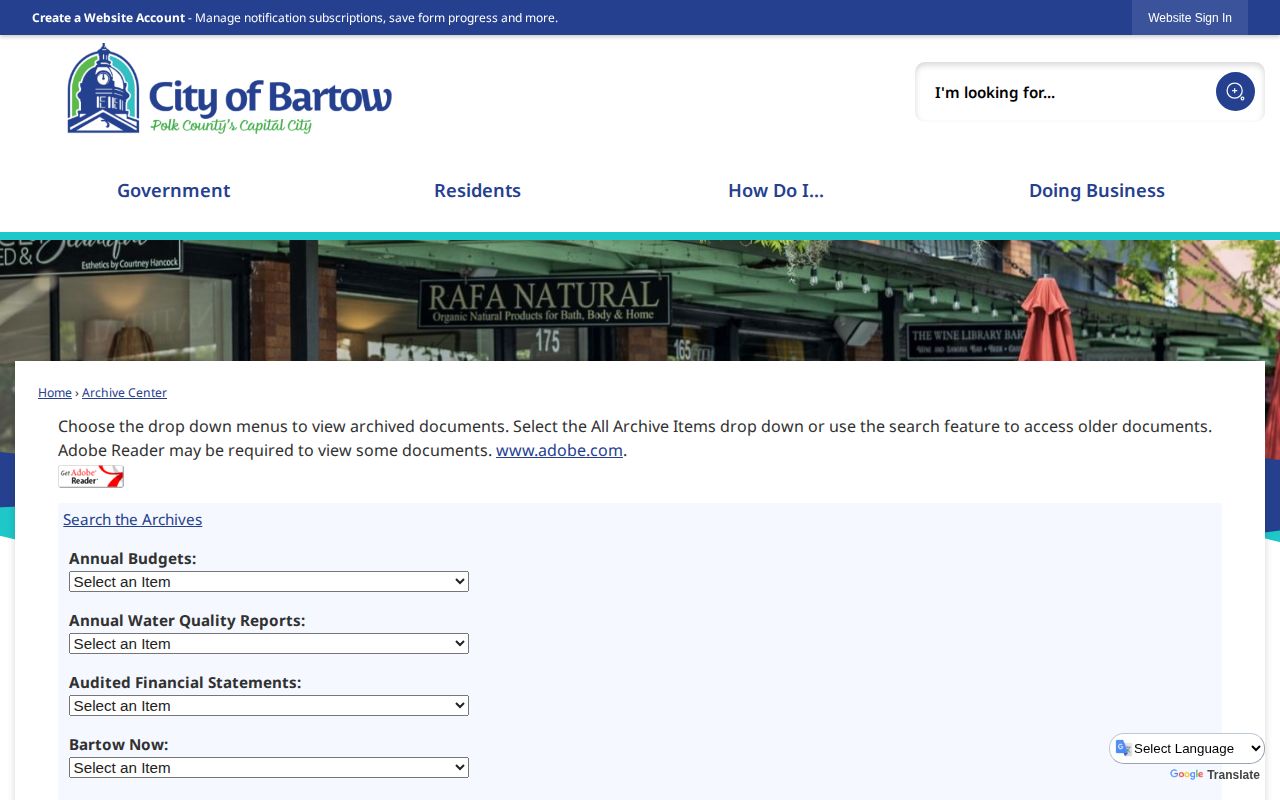Open the Annual Water Quality Reports dropdown
This screenshot has width=1280, height=800.
pyautogui.click(x=269, y=644)
